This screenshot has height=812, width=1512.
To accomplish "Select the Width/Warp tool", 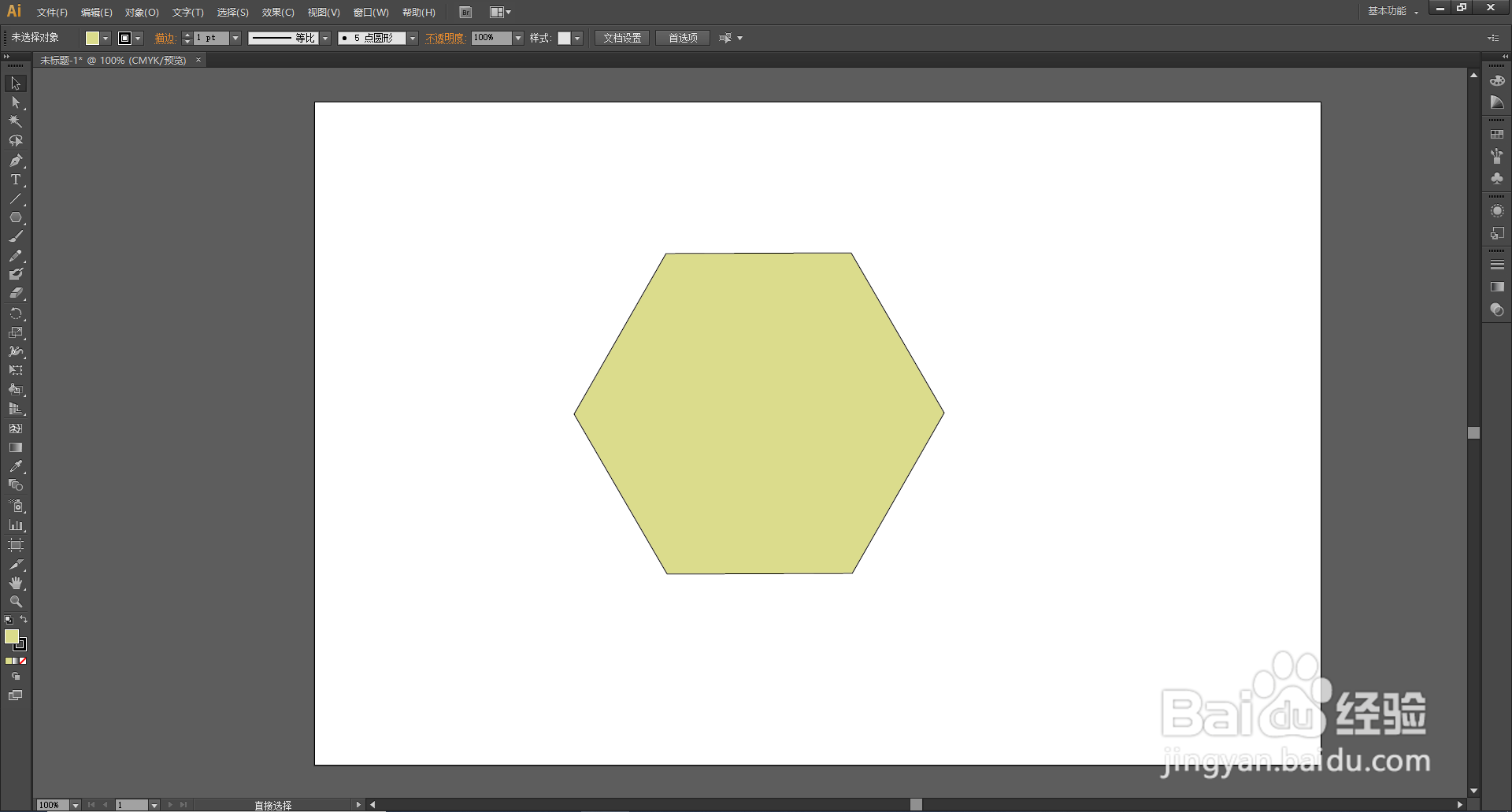I will tap(16, 351).
